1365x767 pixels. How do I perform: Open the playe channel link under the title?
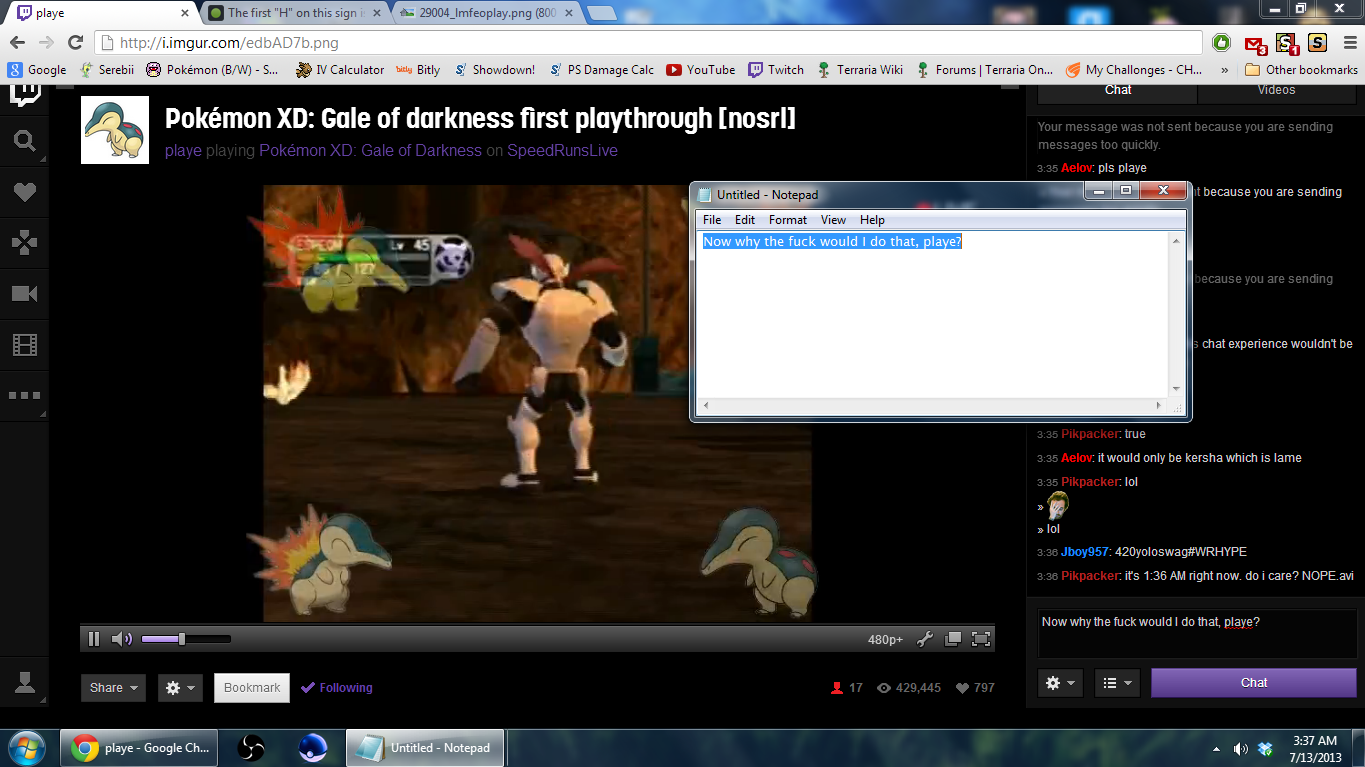point(183,151)
